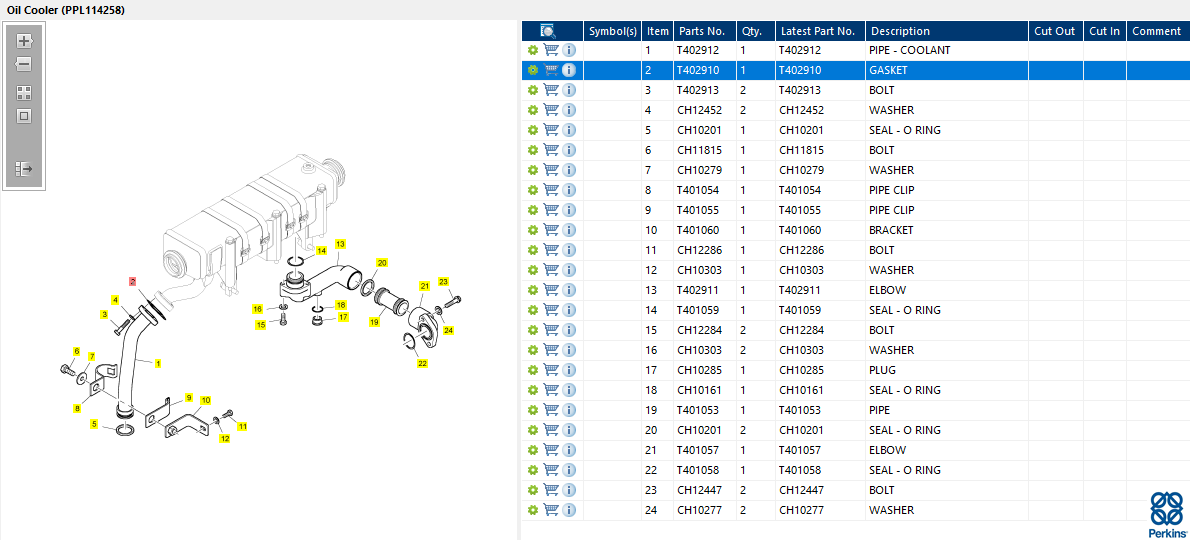Click gear icon for T402910 GASKET row
Viewport: 1190px width, 540px height.
pos(533,71)
